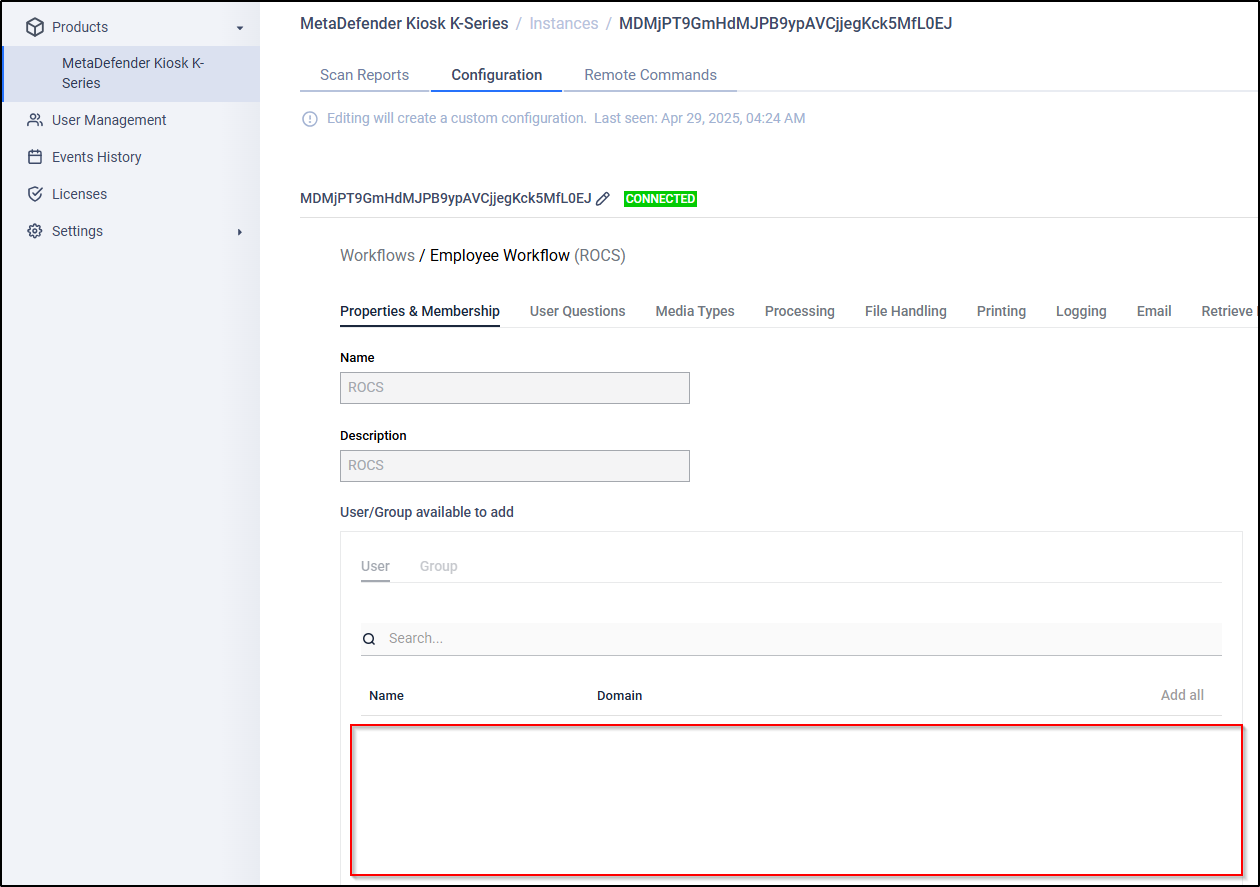Click the instance ID heading text
The image size is (1260, 887).
coord(446,199)
